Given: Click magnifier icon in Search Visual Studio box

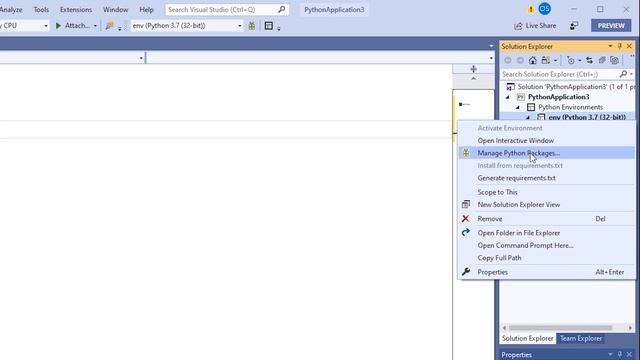Looking at the screenshot, I should (282, 9).
